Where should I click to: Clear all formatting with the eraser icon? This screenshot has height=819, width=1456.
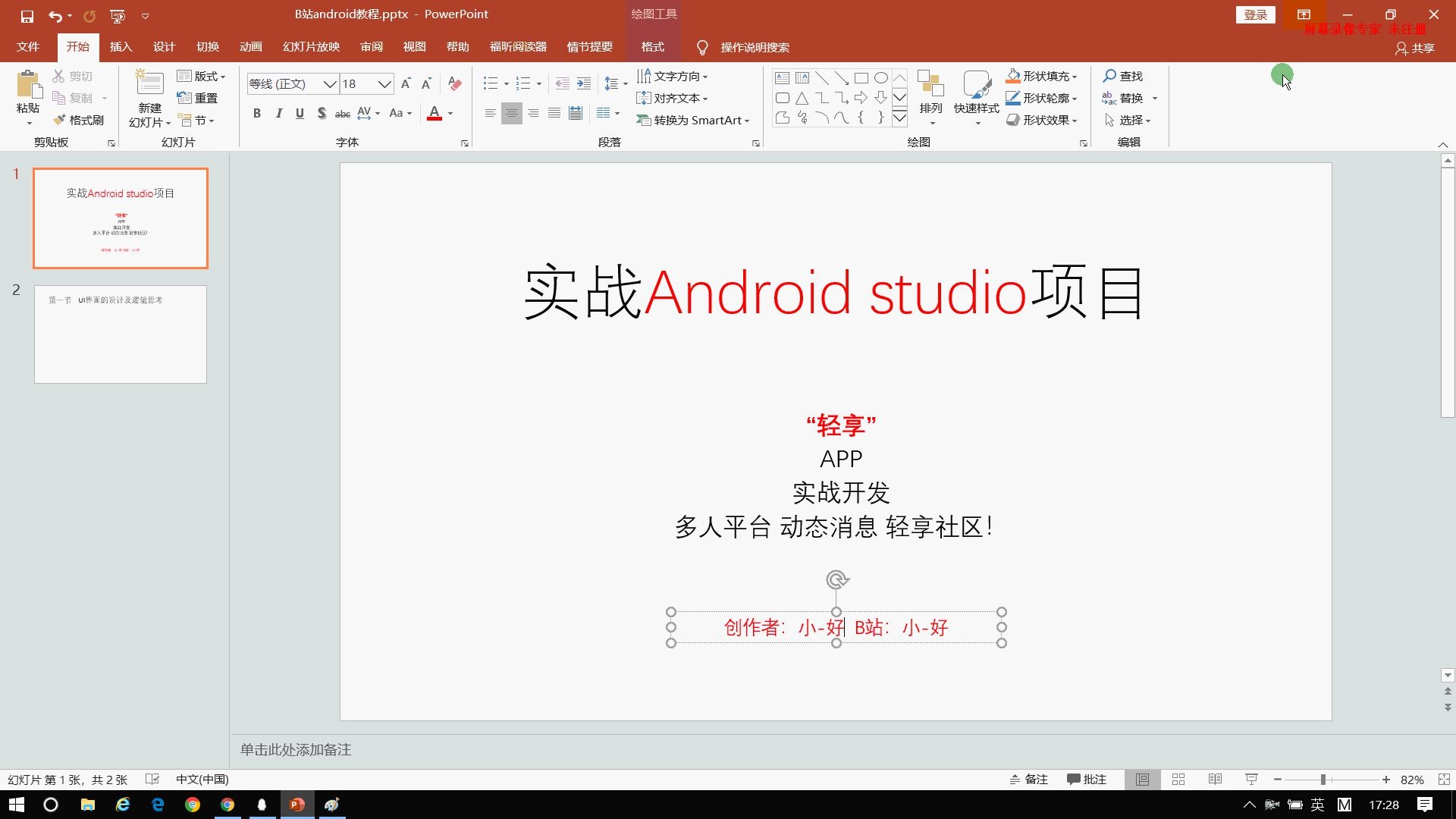tap(455, 83)
